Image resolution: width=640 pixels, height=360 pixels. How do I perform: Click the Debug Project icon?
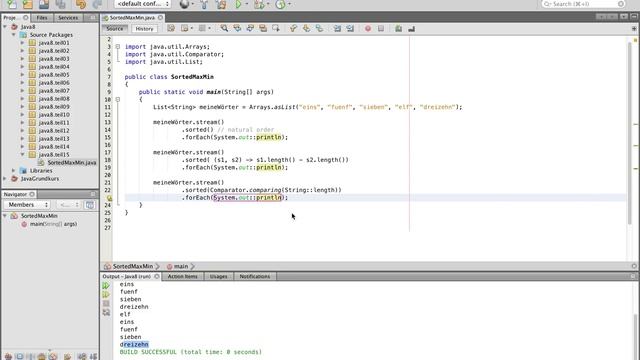click(259, 4)
